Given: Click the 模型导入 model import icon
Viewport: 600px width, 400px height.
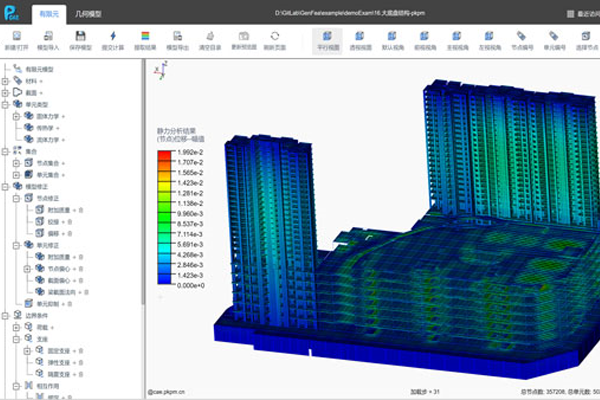Looking at the screenshot, I should 48,38.
